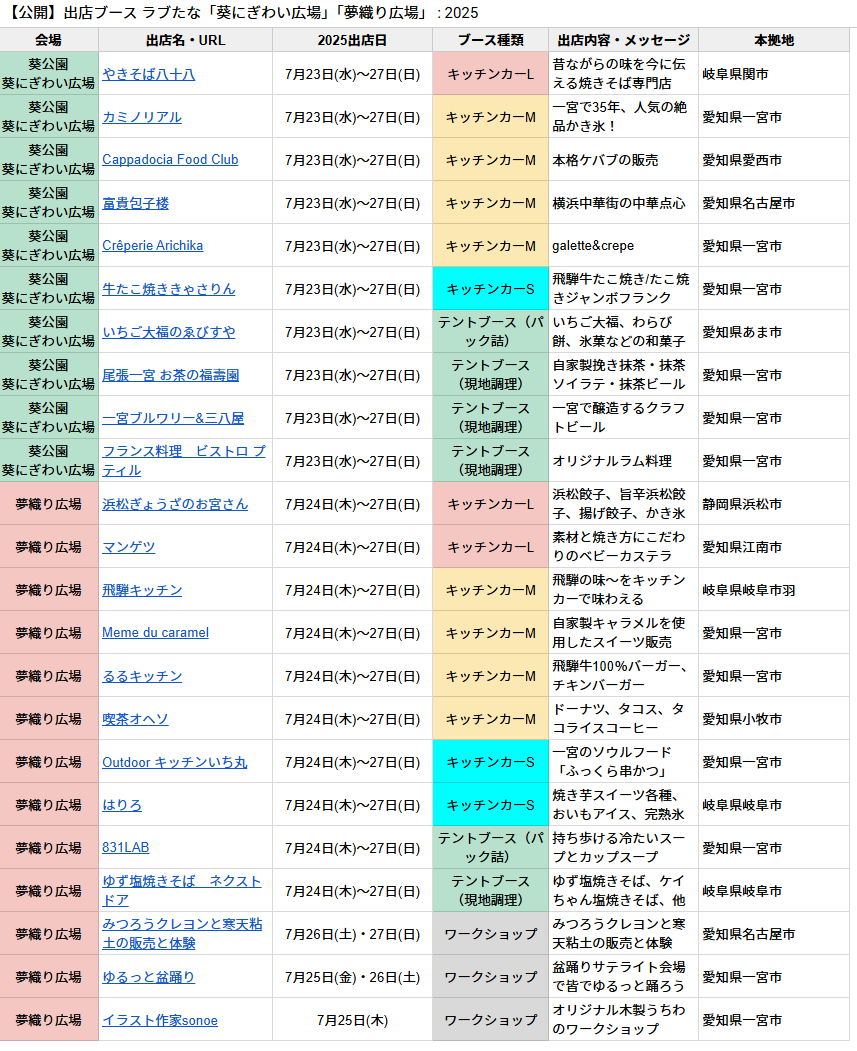Image resolution: width=857 pixels, height=1051 pixels.
Task: Select the 本格ケバブの販売 cell
Action: 623,160
